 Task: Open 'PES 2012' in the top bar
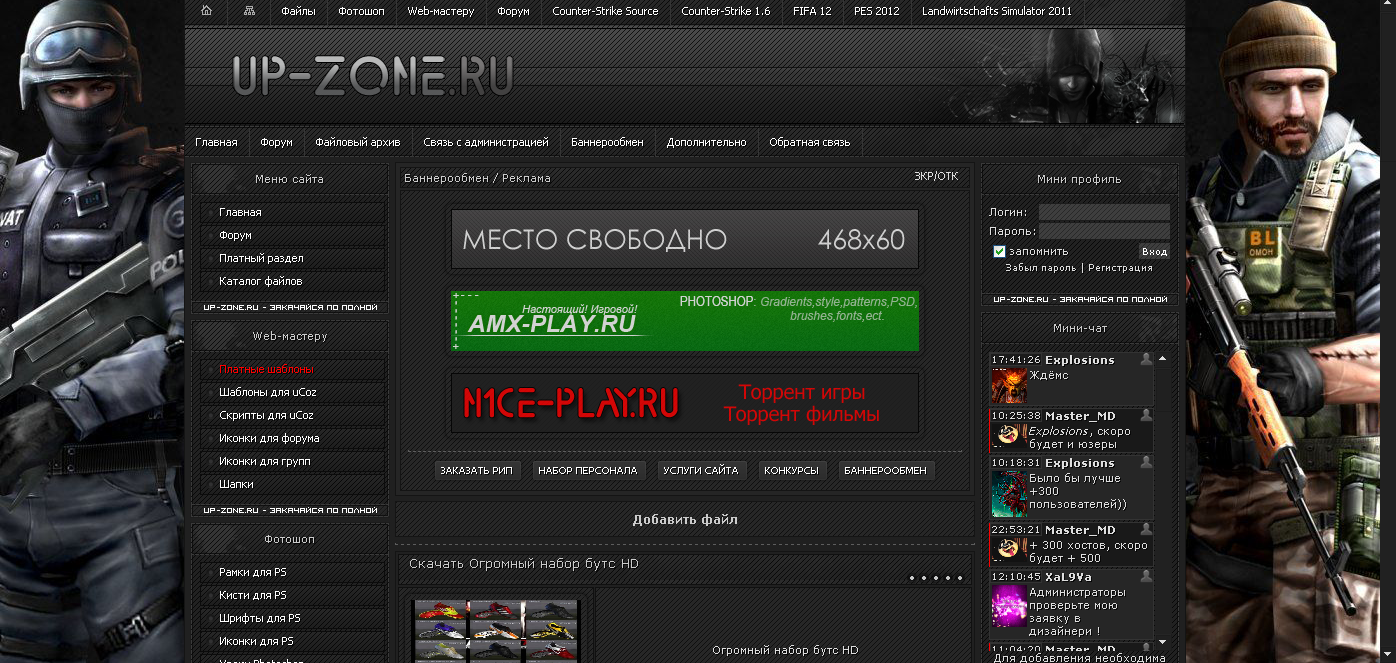(877, 11)
